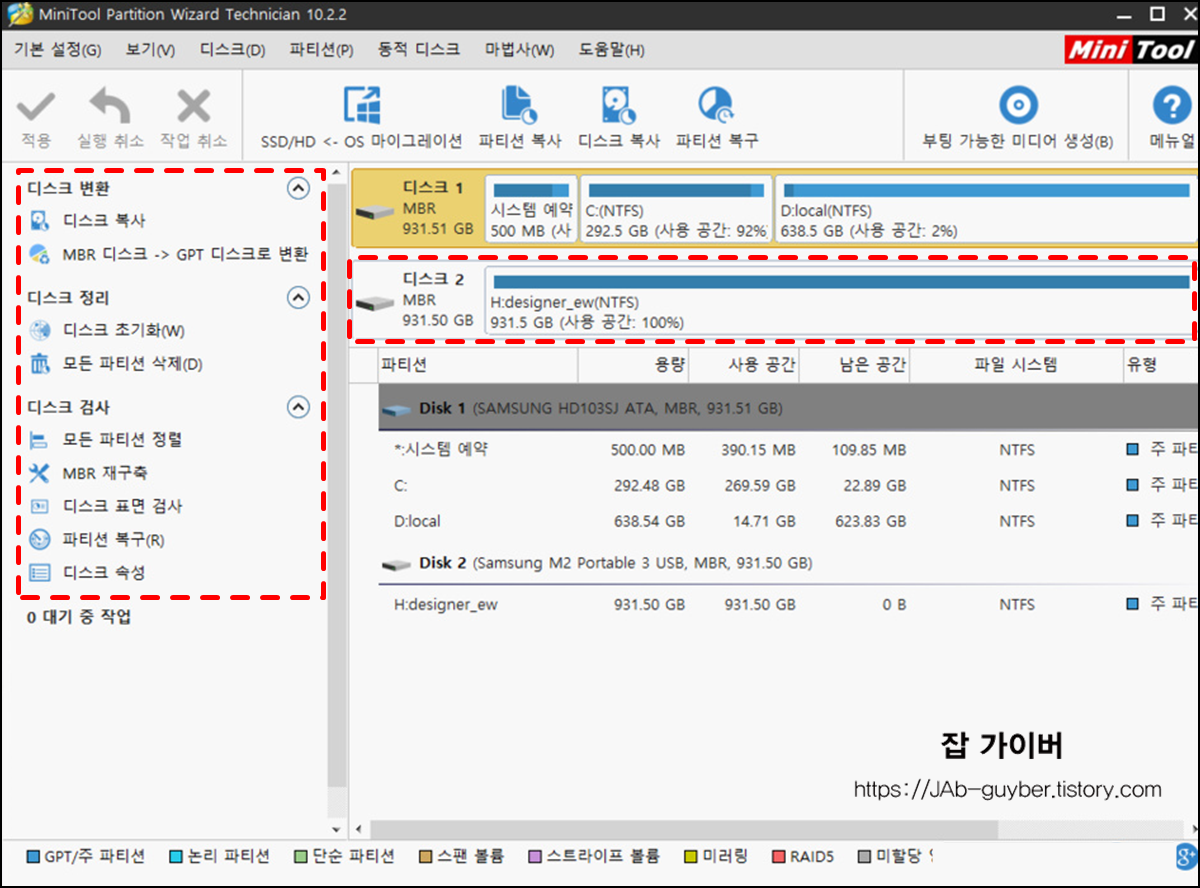The height and width of the screenshot is (888, 1200).
Task: Select the D:local(NTFS) partition block
Action: click(987, 209)
